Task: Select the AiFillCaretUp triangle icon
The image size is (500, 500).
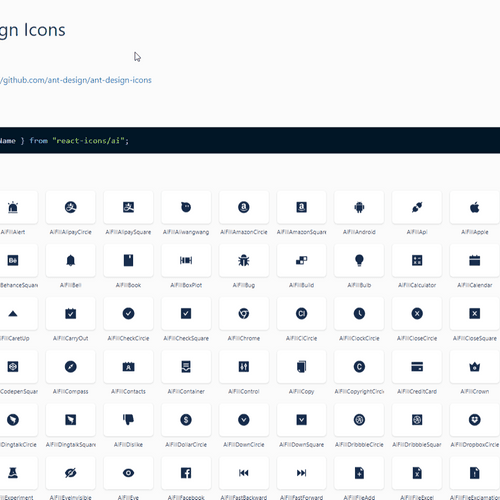Action: coord(13,314)
